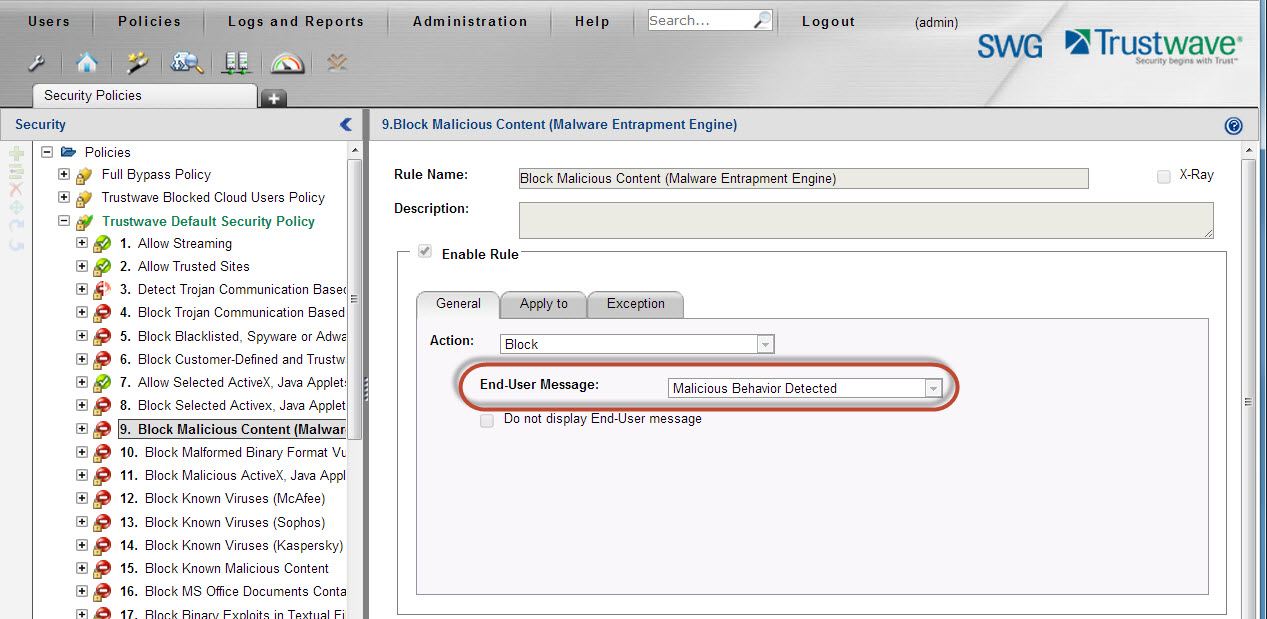Image resolution: width=1267 pixels, height=619 pixels.
Task: Click the wrench settings icon
Action: coord(36,63)
